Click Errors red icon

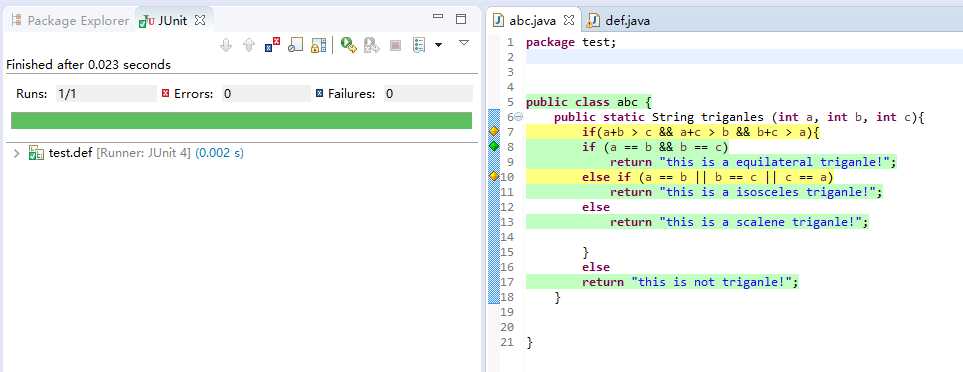pyautogui.click(x=165, y=94)
